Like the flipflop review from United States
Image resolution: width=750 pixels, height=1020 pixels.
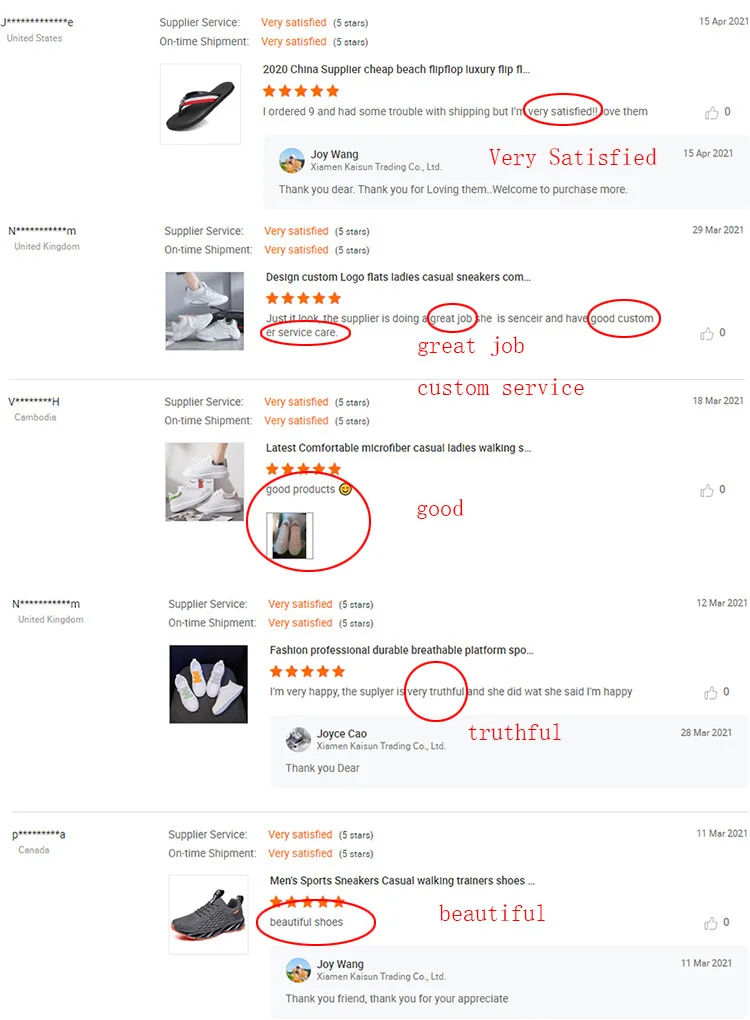(711, 113)
